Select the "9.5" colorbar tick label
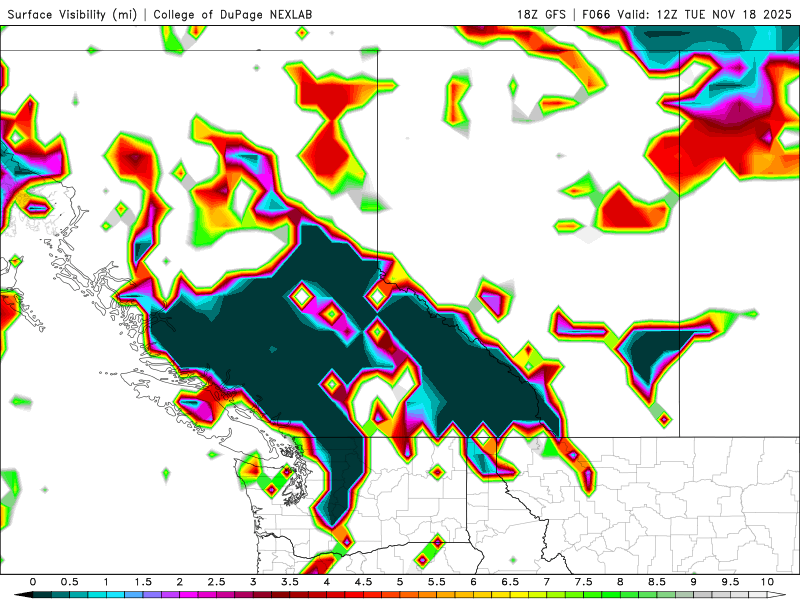Image resolution: width=800 pixels, height=600 pixels. [731, 582]
